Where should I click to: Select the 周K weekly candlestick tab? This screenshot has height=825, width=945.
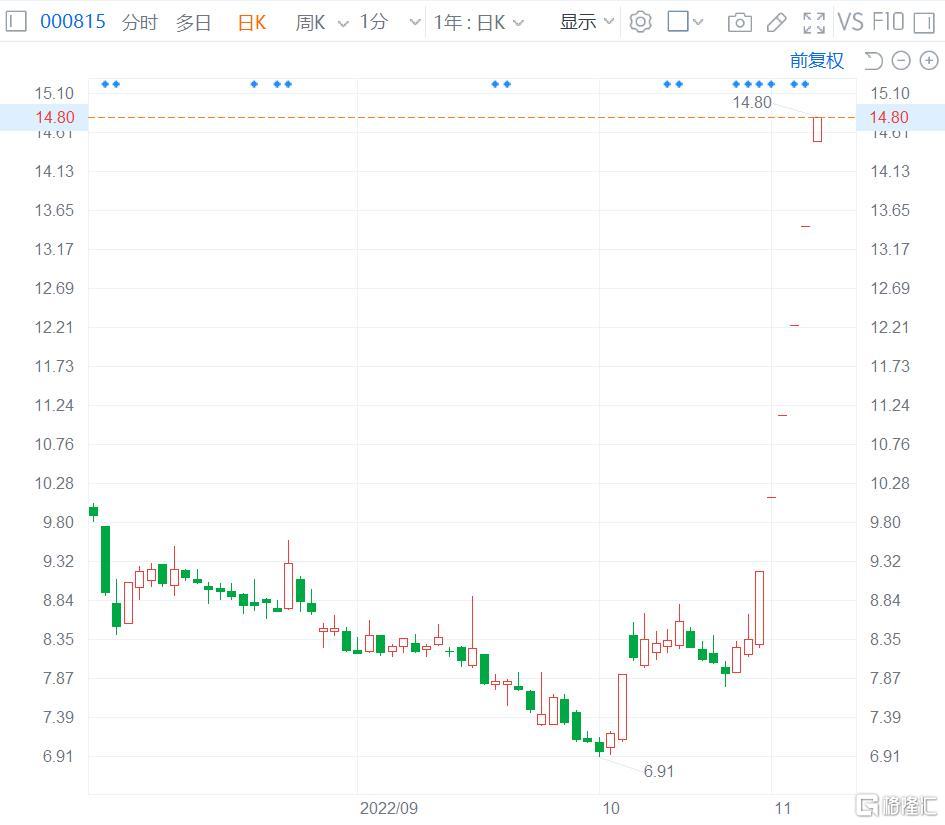pyautogui.click(x=310, y=22)
